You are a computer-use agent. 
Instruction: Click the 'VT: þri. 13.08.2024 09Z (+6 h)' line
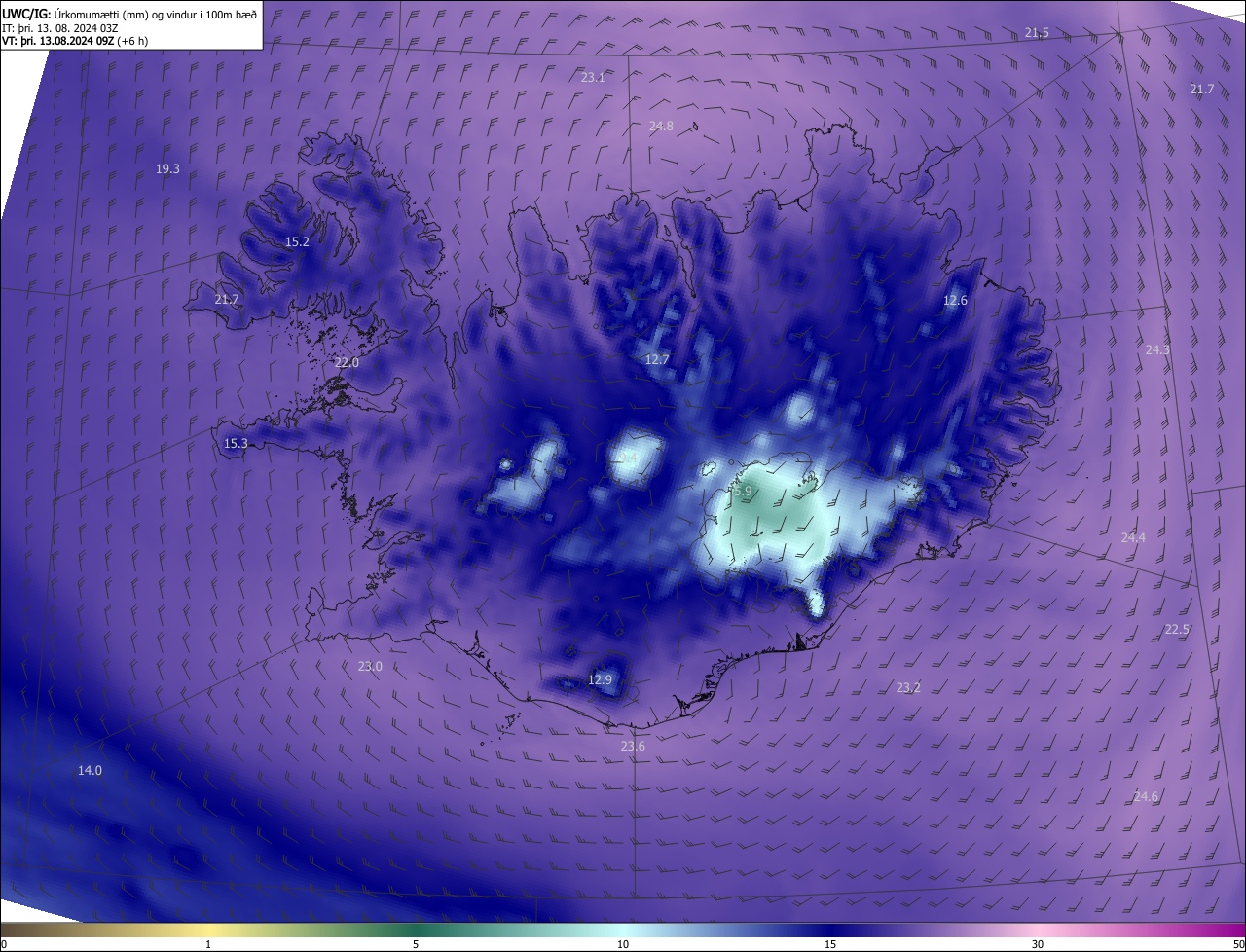pyautogui.click(x=75, y=41)
